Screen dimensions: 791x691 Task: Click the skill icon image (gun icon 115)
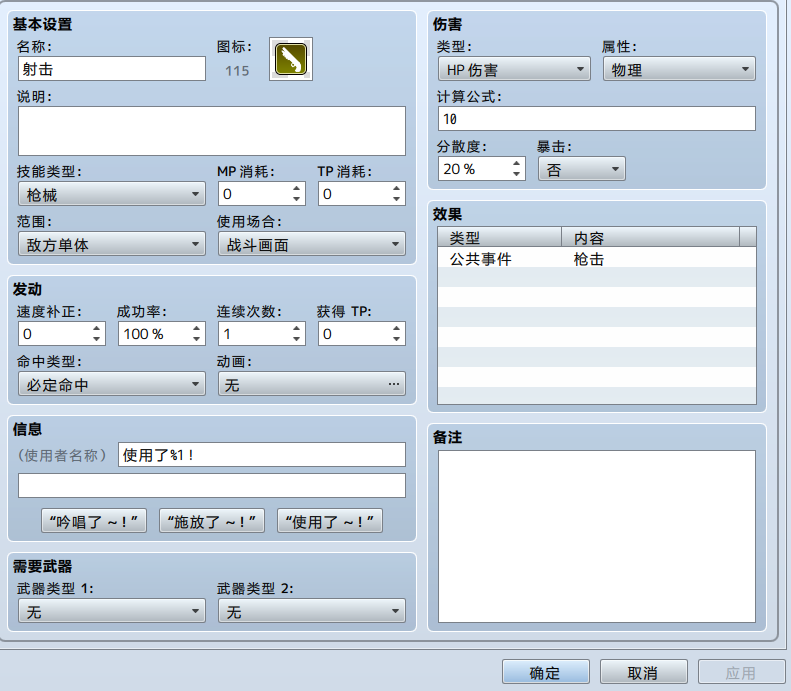(x=291, y=59)
